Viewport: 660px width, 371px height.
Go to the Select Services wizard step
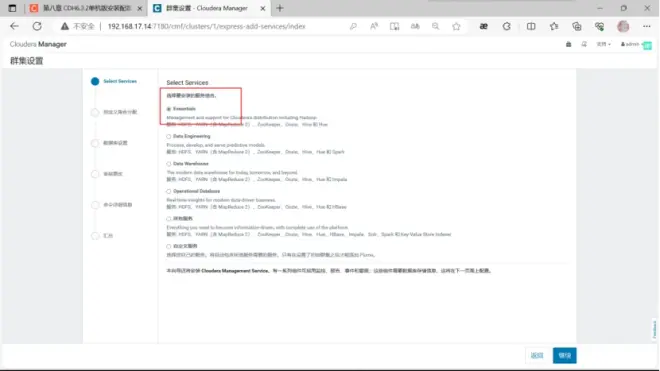click(120, 81)
